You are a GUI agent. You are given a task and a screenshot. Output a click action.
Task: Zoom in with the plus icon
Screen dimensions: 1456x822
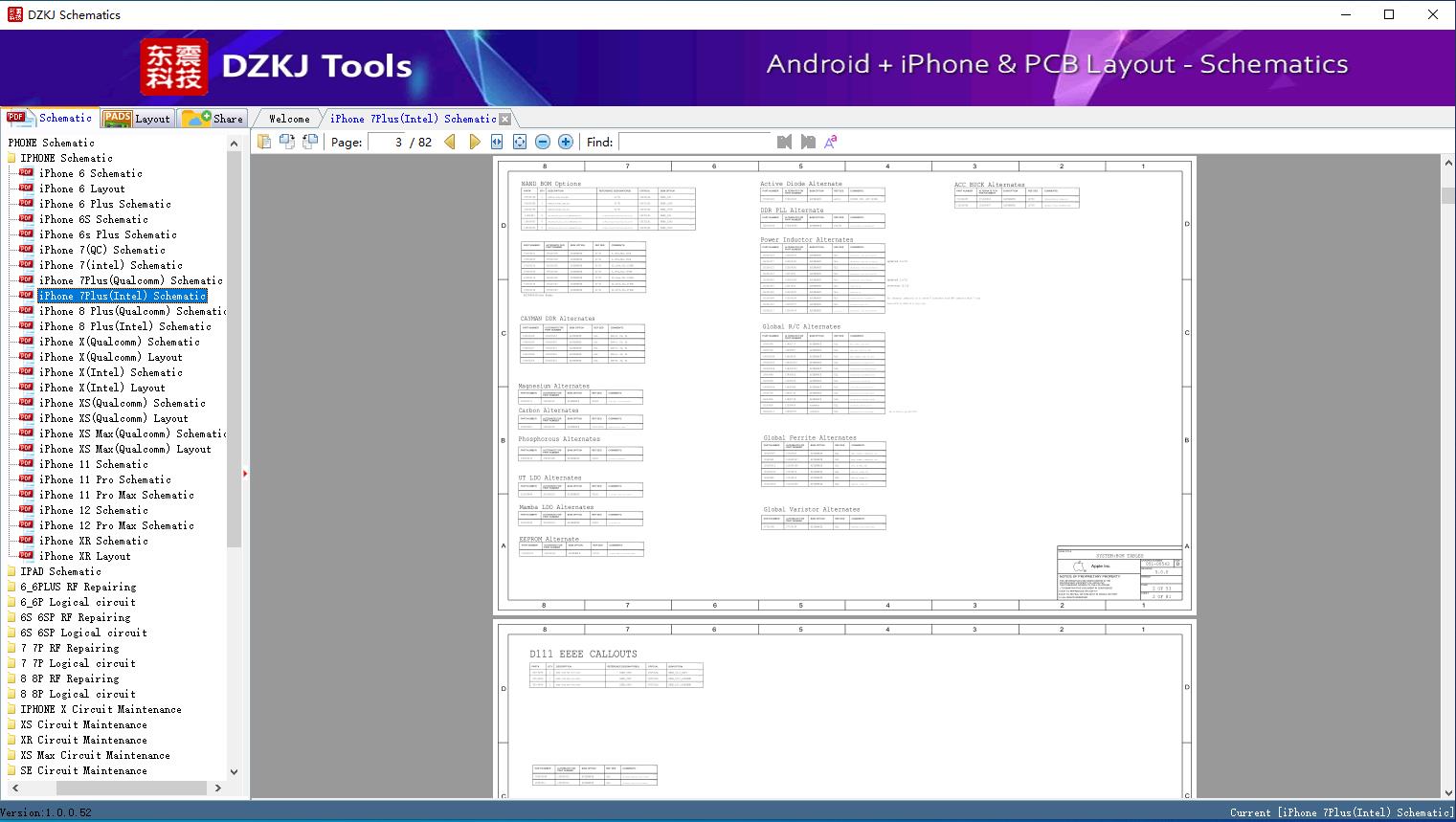coord(566,142)
